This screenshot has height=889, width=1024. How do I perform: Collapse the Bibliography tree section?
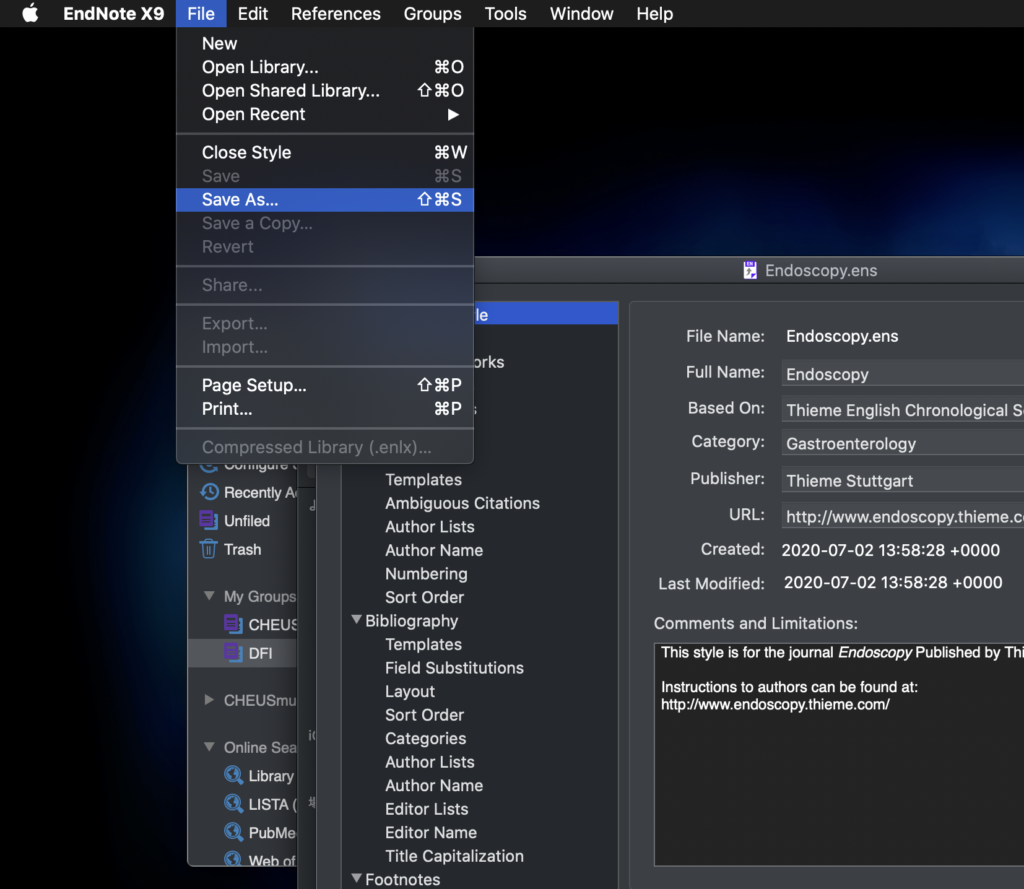356,620
